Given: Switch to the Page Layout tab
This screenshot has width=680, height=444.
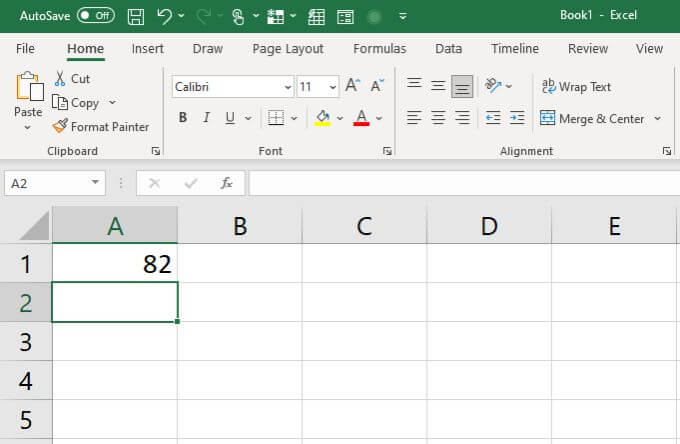Looking at the screenshot, I should tap(288, 49).
